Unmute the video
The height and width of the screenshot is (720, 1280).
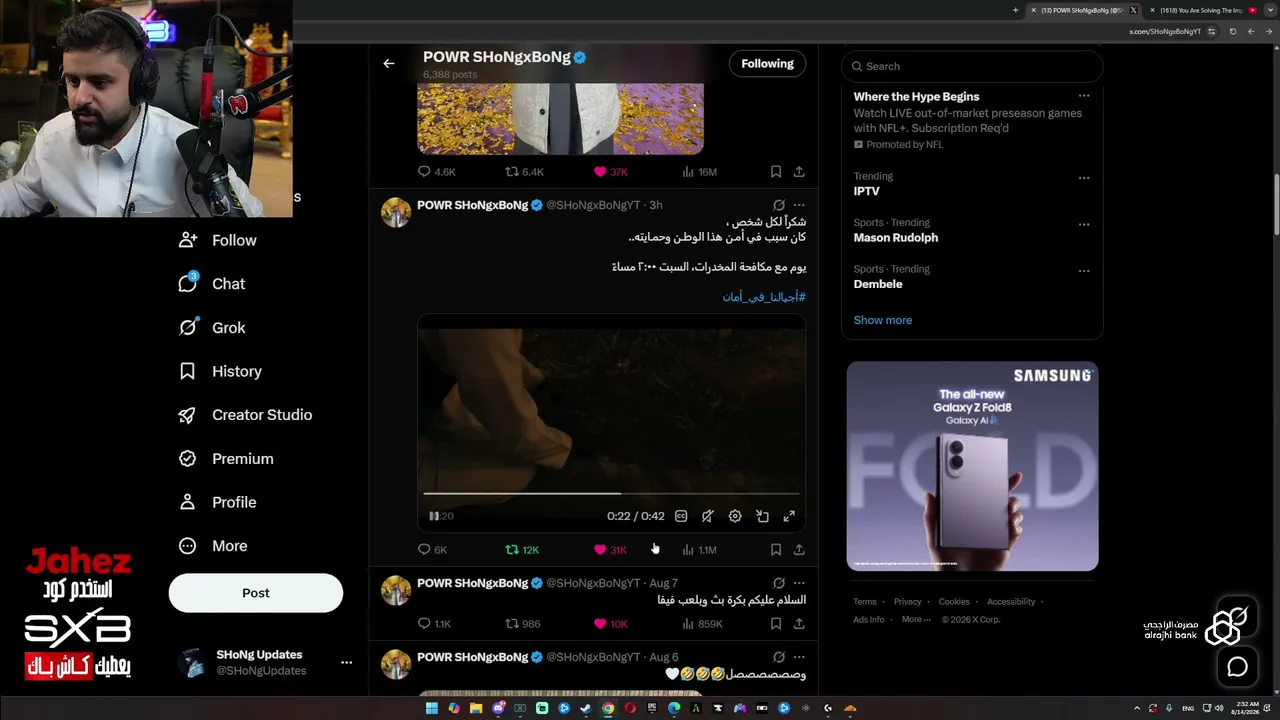click(x=708, y=516)
